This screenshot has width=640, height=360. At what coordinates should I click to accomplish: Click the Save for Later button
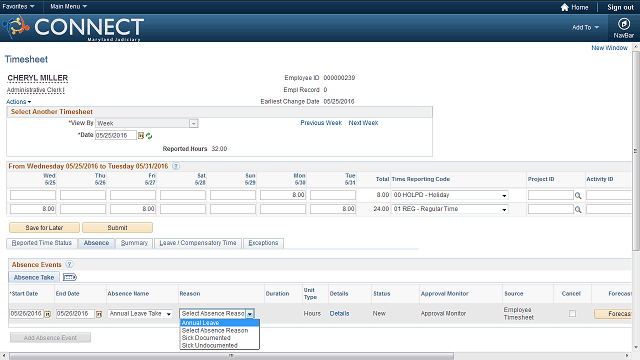tap(44, 227)
